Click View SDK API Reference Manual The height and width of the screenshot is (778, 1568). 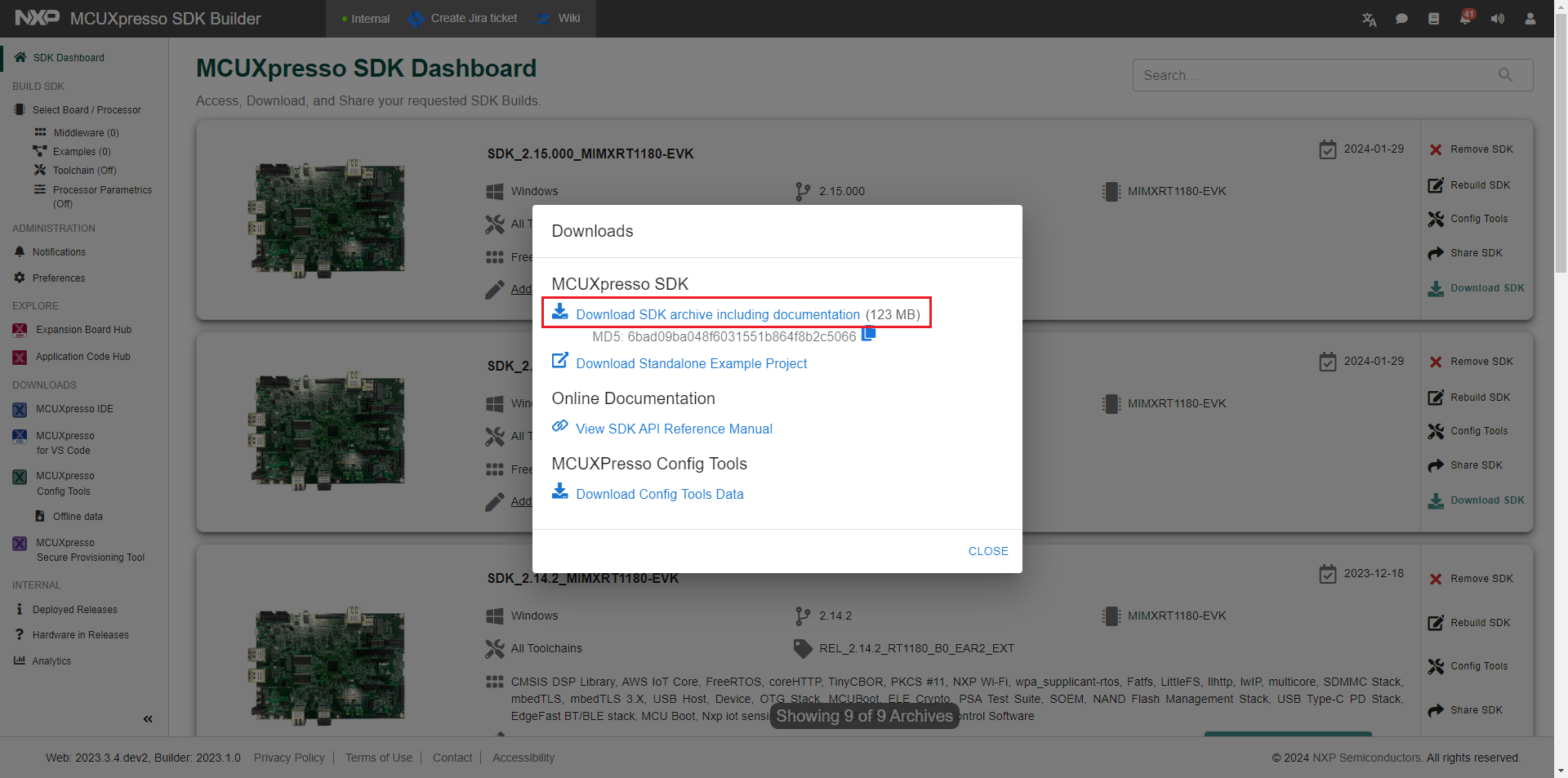pos(673,429)
